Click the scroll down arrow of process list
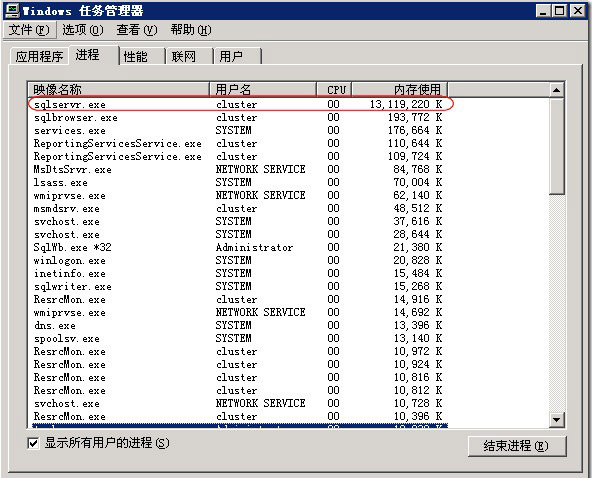 coord(557,419)
